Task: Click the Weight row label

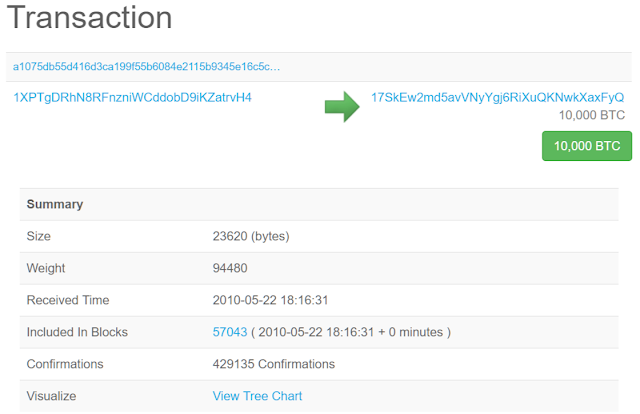Action: click(x=46, y=268)
